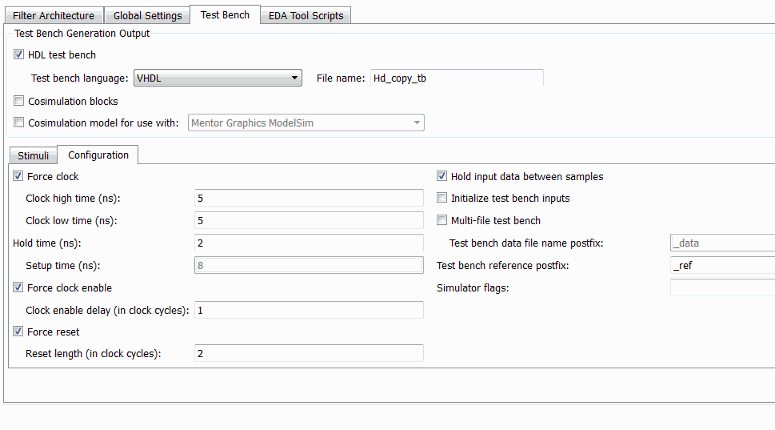Image resolution: width=775 pixels, height=430 pixels.
Task: Click the File name text field
Action: (456, 78)
